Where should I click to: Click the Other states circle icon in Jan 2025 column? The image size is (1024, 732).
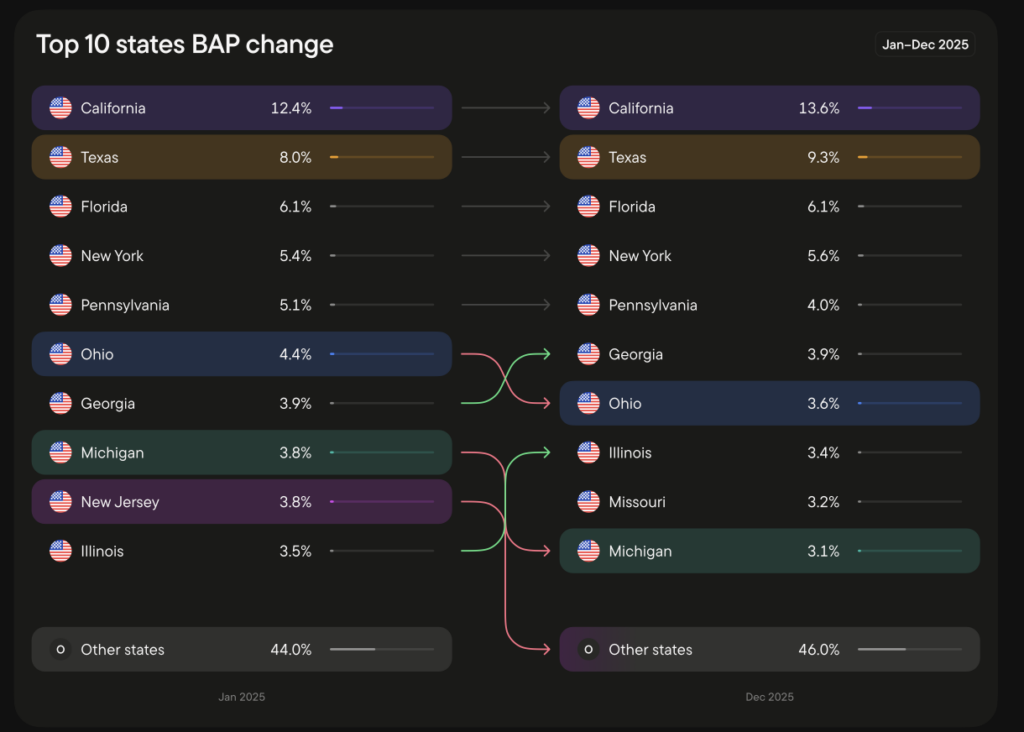(61, 650)
